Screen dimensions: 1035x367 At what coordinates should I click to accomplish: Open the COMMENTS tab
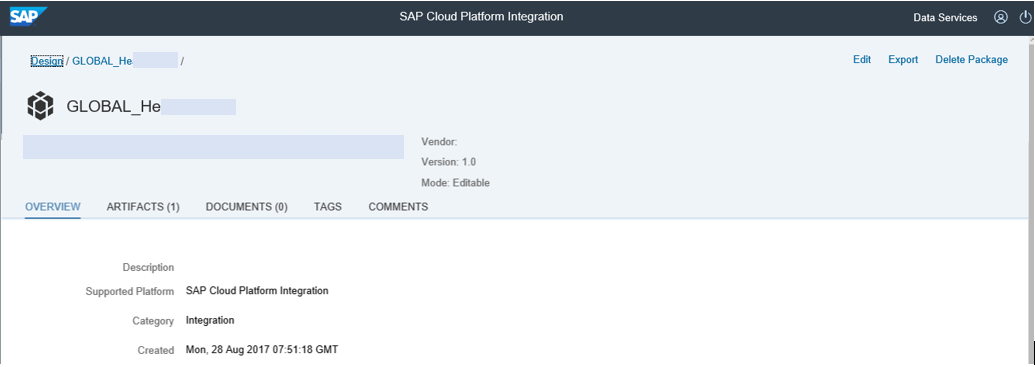click(x=398, y=207)
